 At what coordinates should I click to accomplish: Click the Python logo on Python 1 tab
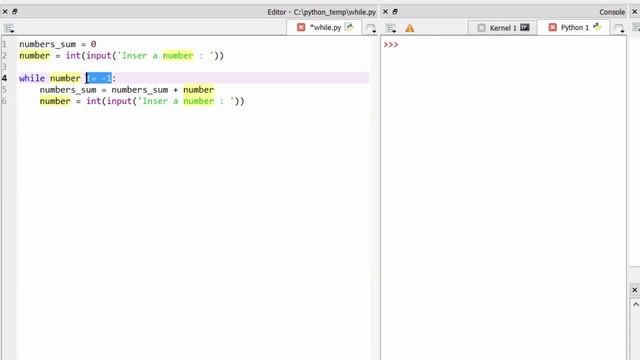click(597, 27)
